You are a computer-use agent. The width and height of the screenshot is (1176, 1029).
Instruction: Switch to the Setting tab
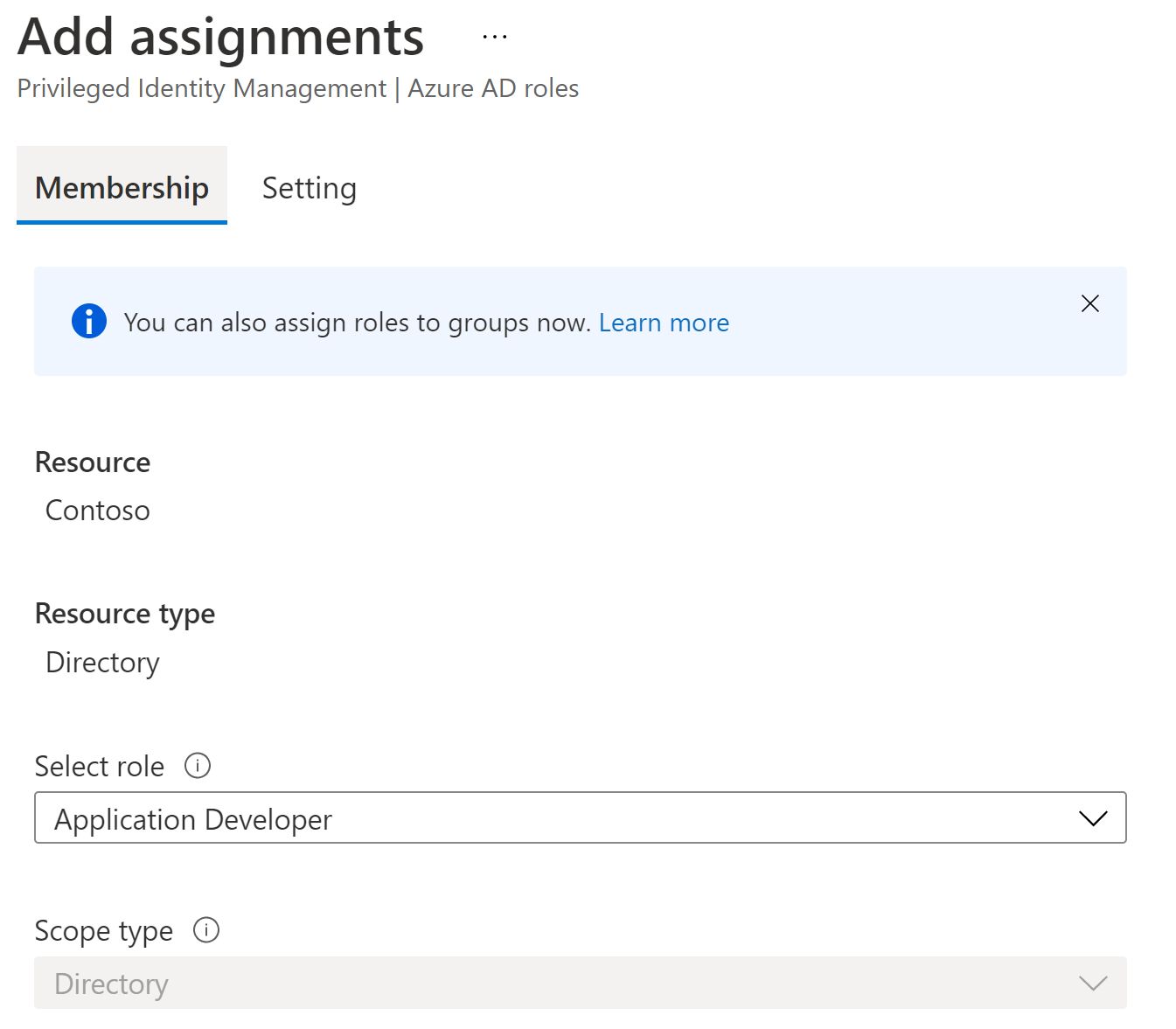coord(309,188)
